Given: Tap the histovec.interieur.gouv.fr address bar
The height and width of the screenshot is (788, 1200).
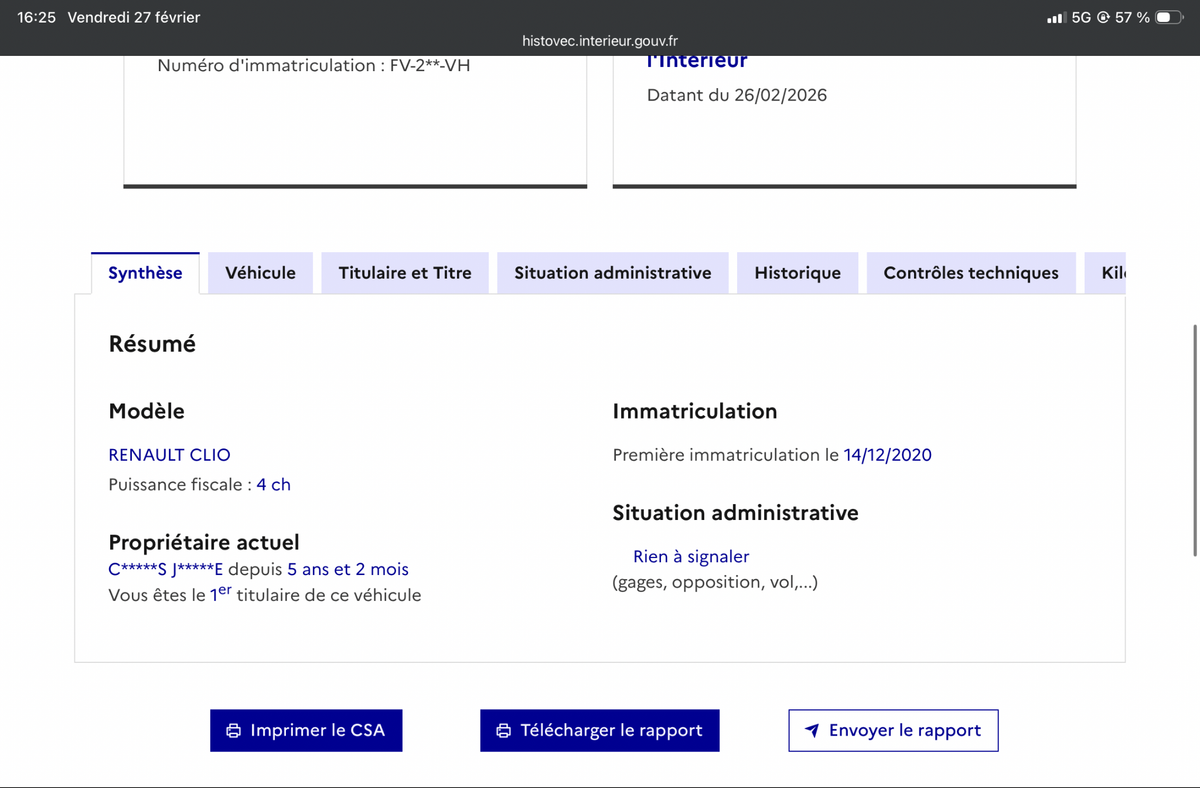Looking at the screenshot, I should coord(600,41).
